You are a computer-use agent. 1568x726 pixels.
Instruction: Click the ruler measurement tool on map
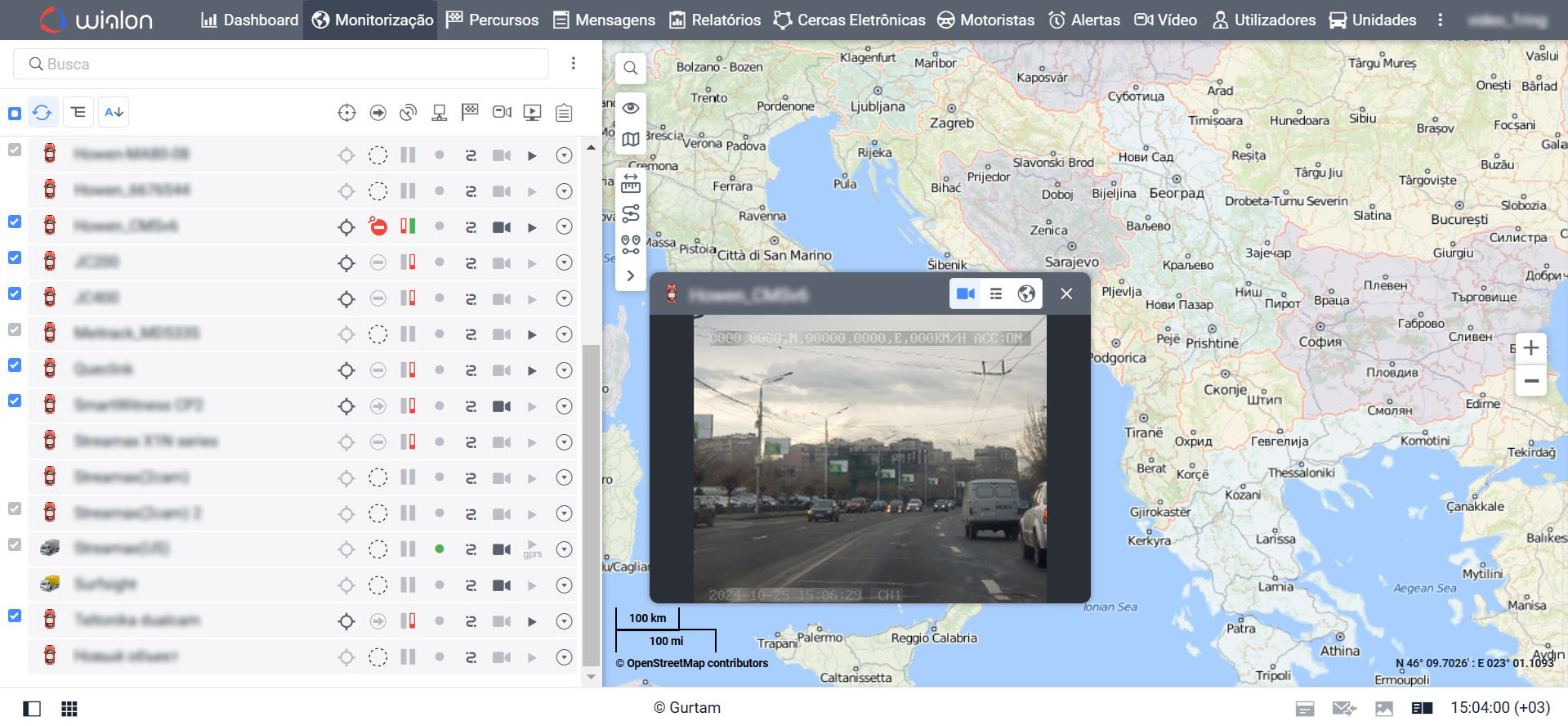[630, 183]
